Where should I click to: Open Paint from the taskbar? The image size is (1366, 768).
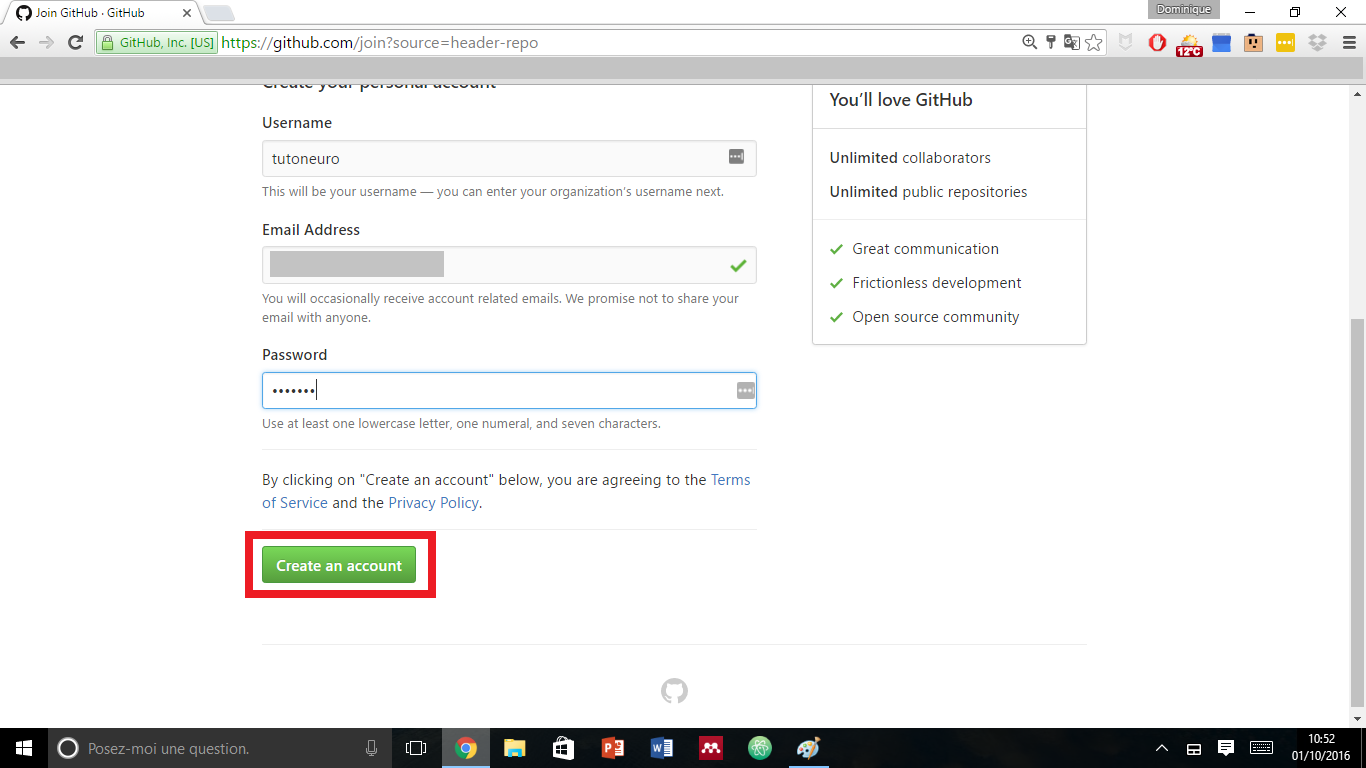(x=808, y=748)
